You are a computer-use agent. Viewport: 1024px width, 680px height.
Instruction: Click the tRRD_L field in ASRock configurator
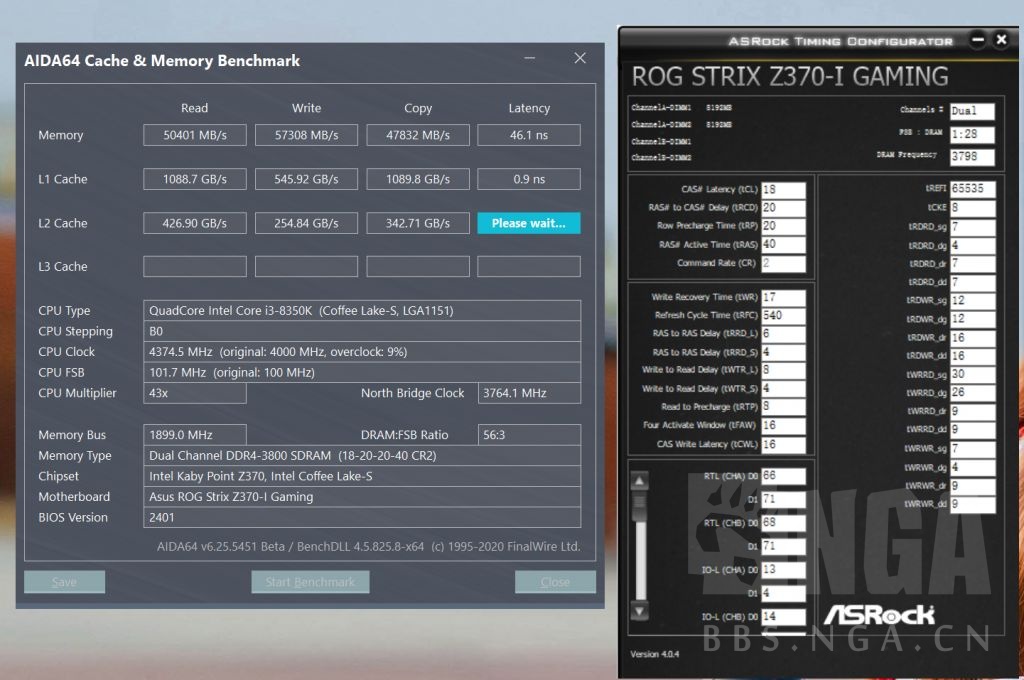click(784, 334)
